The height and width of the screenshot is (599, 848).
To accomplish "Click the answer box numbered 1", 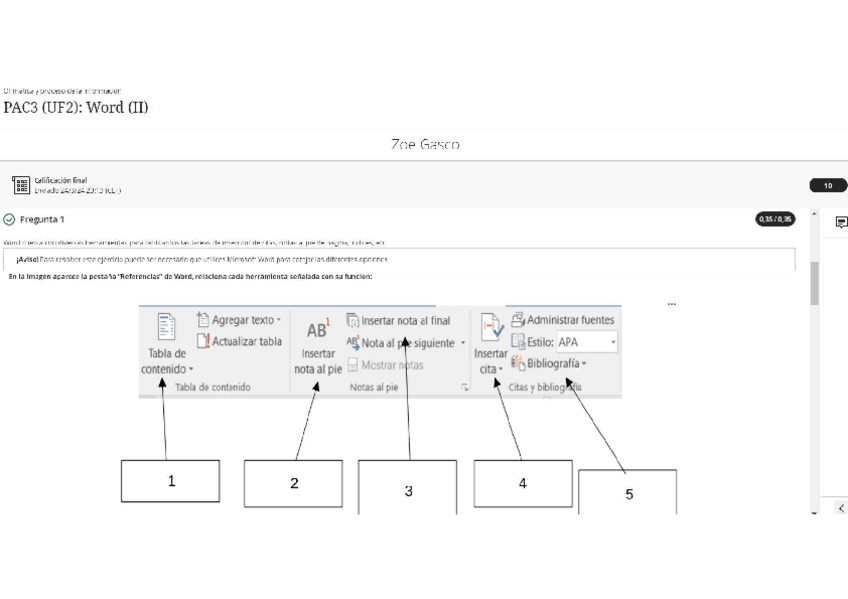I will pyautogui.click(x=171, y=481).
